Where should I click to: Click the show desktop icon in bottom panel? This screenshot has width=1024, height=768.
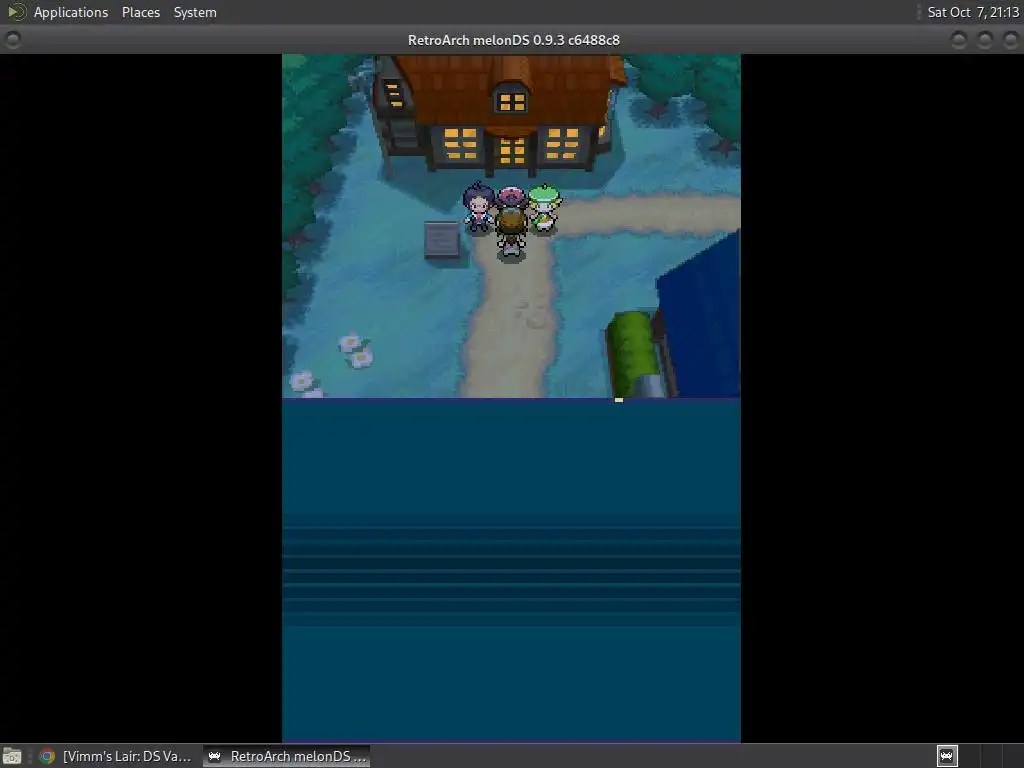pyautogui.click(x=12, y=756)
